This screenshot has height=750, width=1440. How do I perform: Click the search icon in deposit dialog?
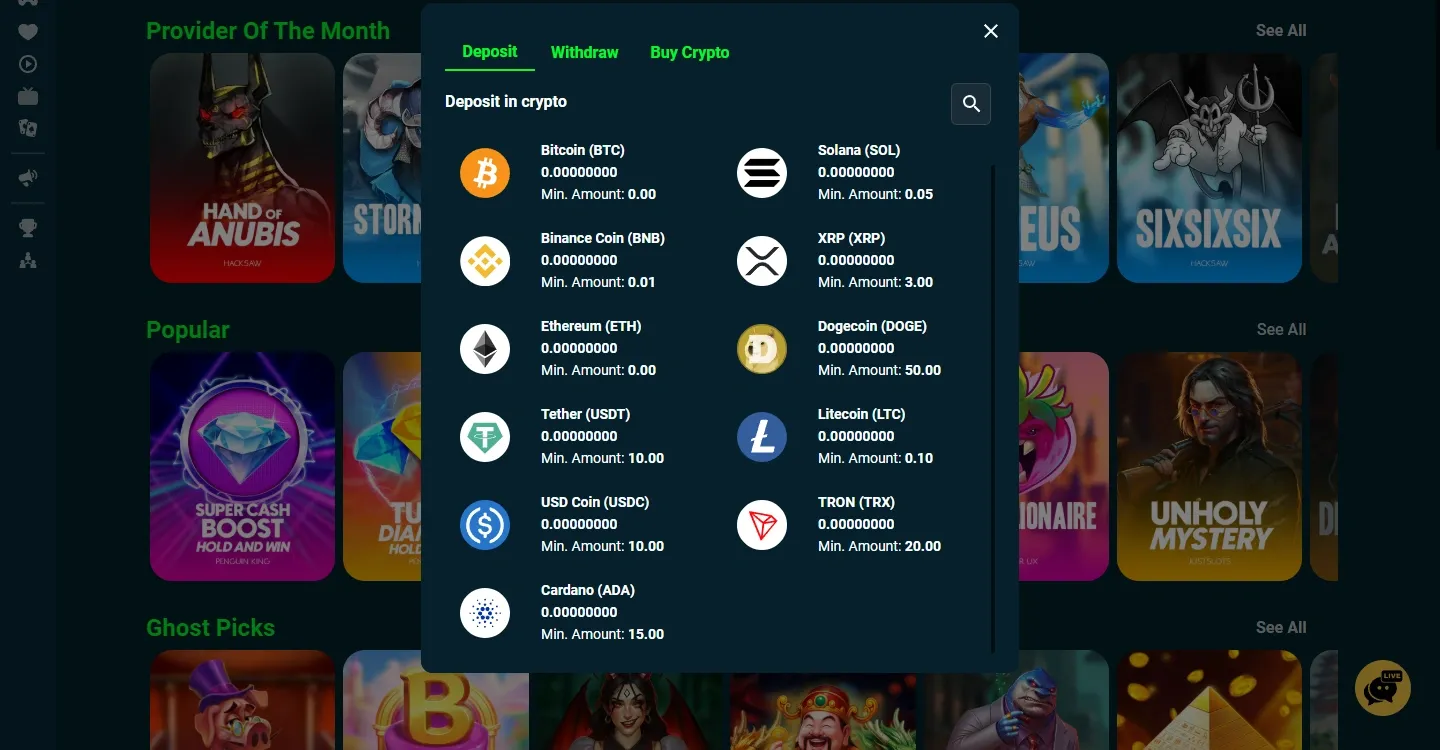[x=971, y=104]
